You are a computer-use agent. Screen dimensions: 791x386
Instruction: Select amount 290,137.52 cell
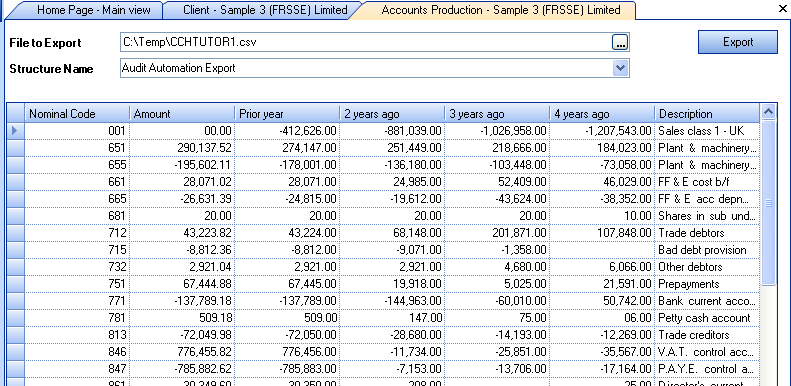[x=182, y=148]
